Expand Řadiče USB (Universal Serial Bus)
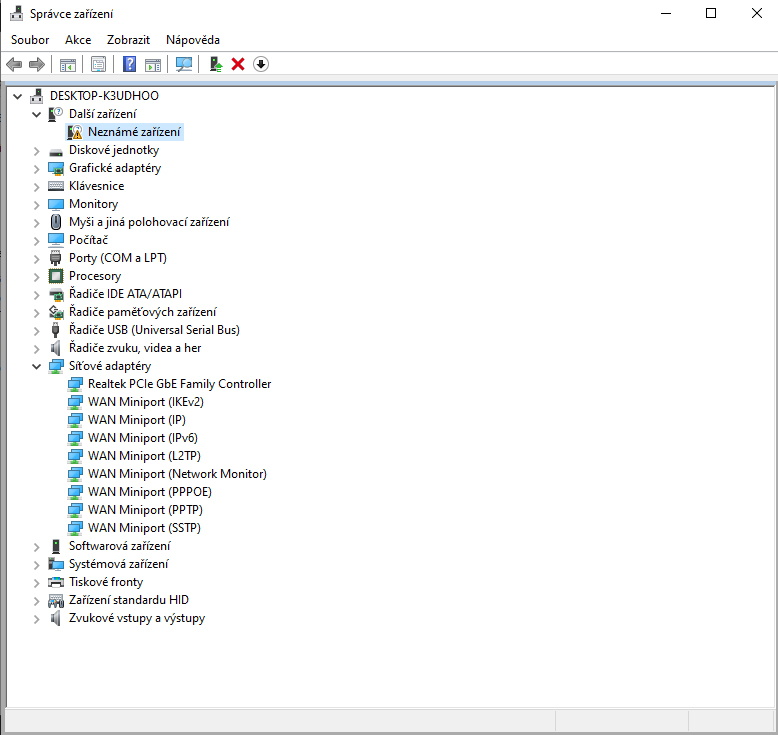The width and height of the screenshot is (778, 735). (x=37, y=330)
